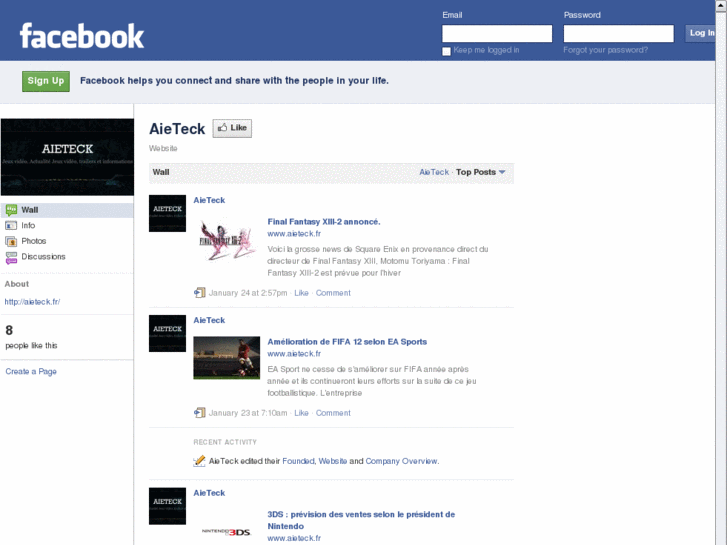Click the pencil edit icon in Recent Activity
Screen dimensions: 727x545
199,461
